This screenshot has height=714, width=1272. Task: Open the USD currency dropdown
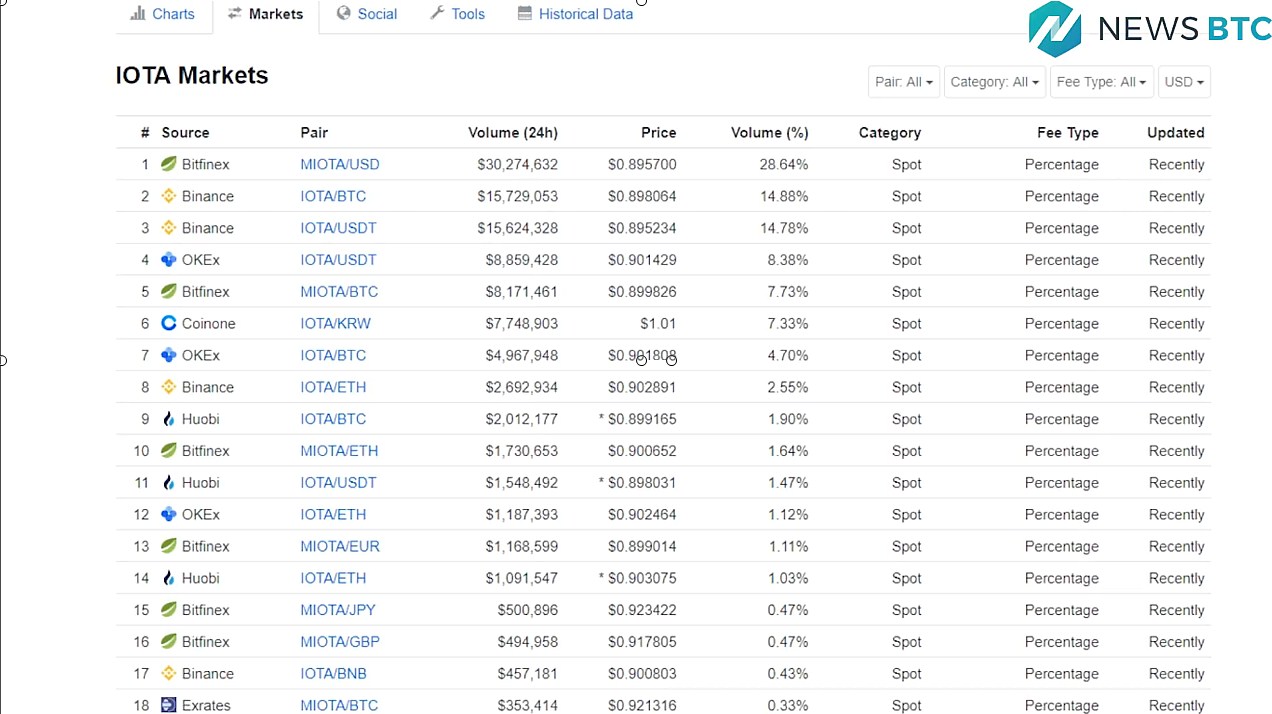pyautogui.click(x=1184, y=82)
